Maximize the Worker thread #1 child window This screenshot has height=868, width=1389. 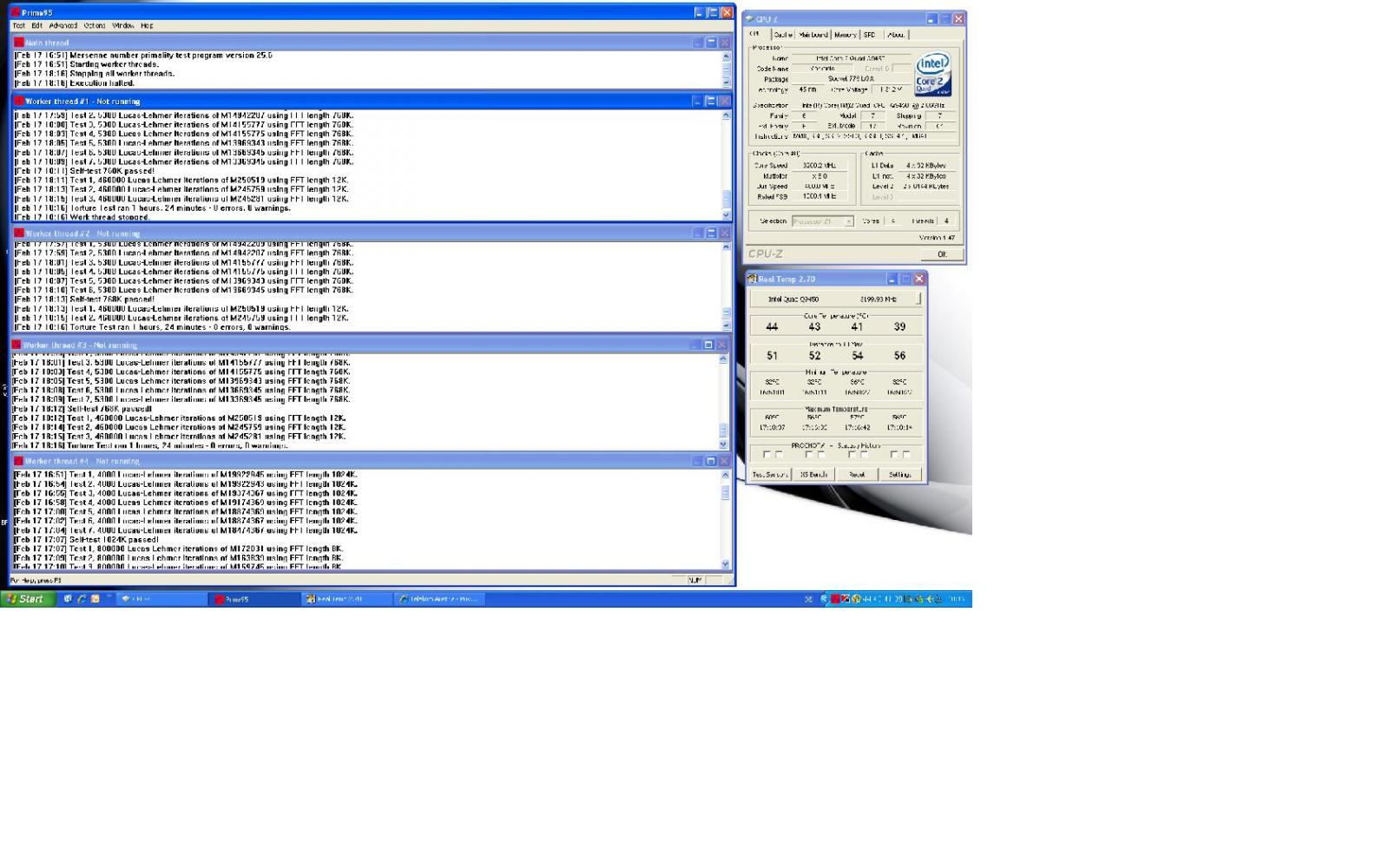tap(711, 102)
